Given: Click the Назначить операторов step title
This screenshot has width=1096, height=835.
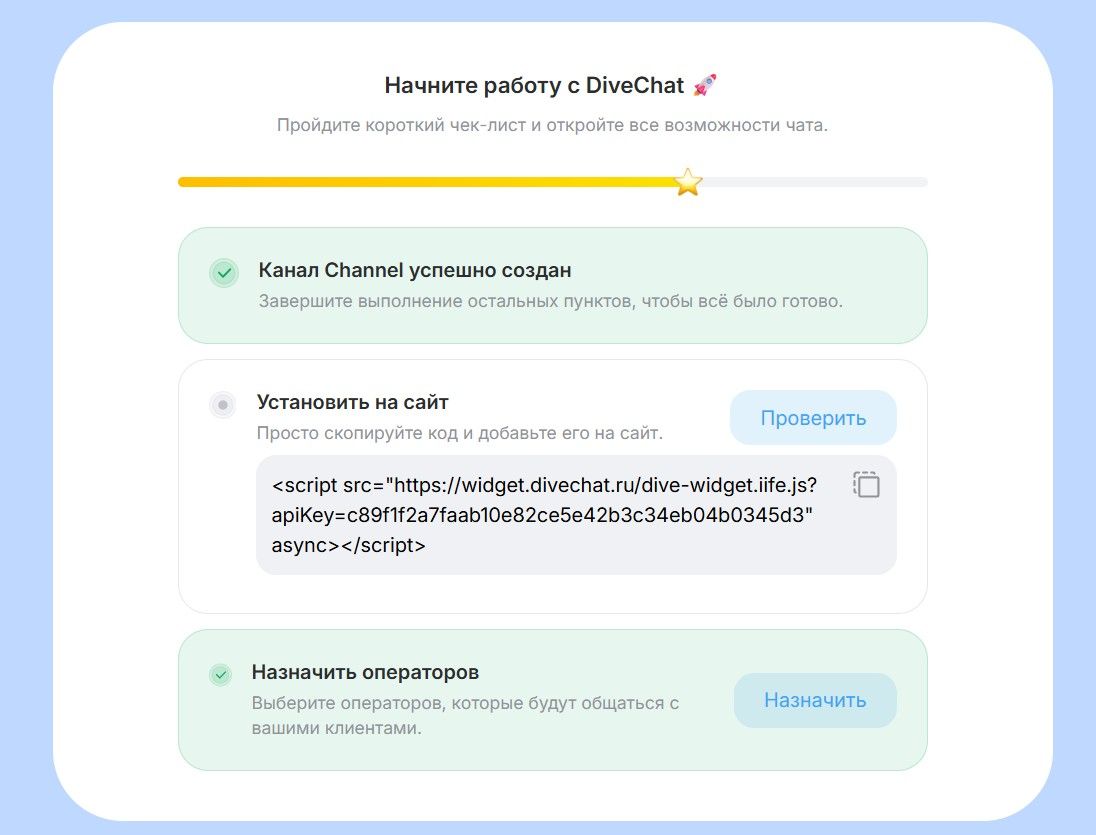Looking at the screenshot, I should 365,672.
